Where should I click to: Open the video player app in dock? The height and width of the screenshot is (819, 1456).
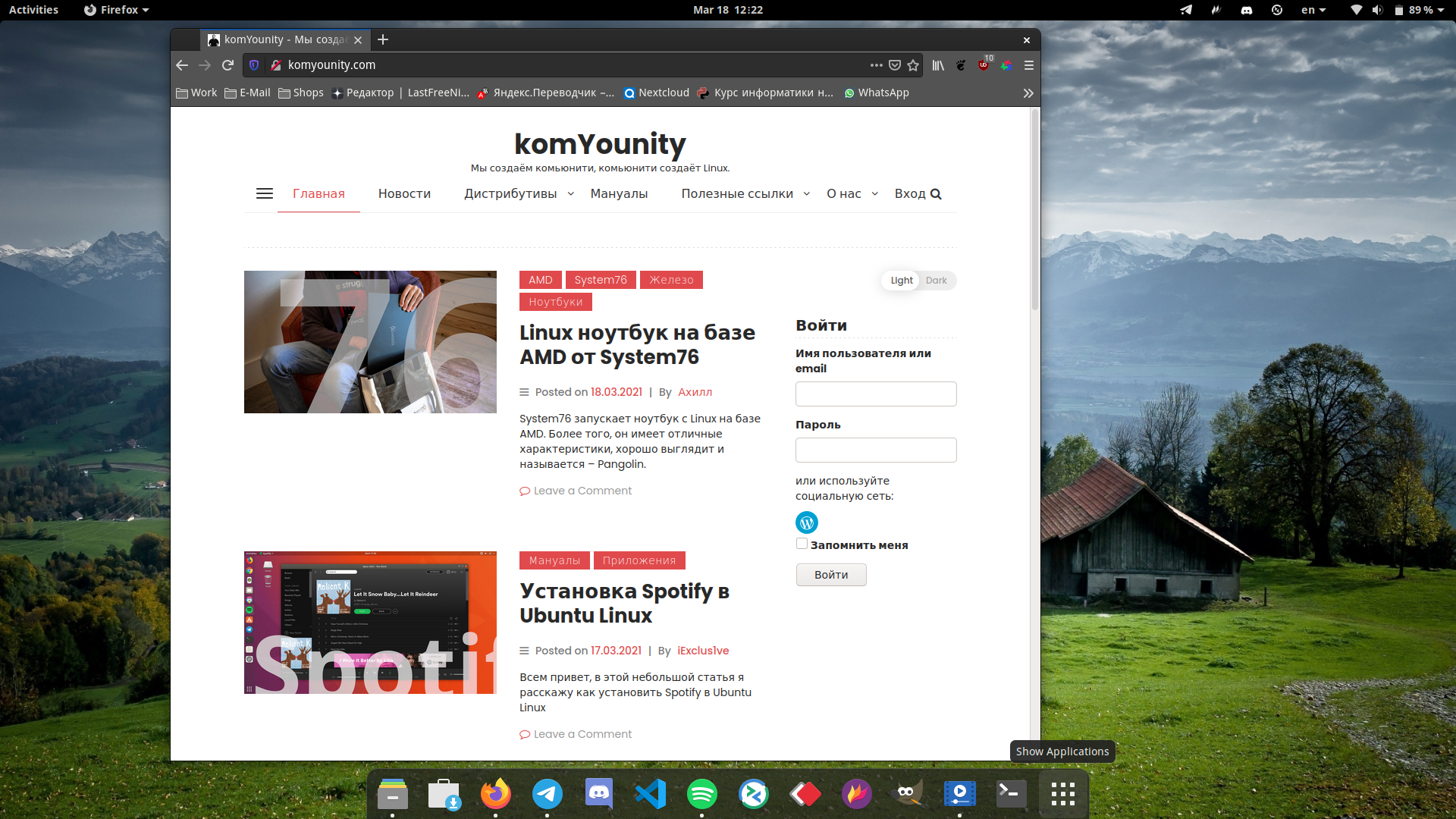(x=959, y=793)
